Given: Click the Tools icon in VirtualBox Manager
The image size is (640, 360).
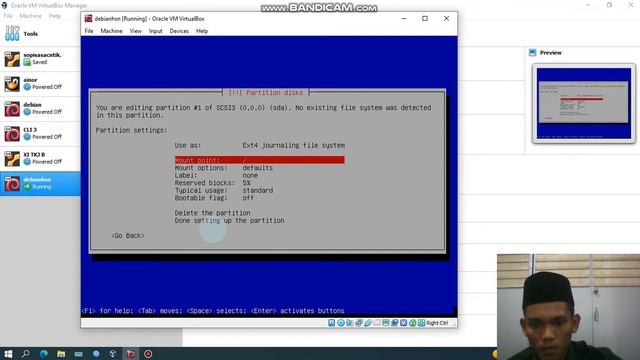Looking at the screenshot, I should (x=12, y=33).
